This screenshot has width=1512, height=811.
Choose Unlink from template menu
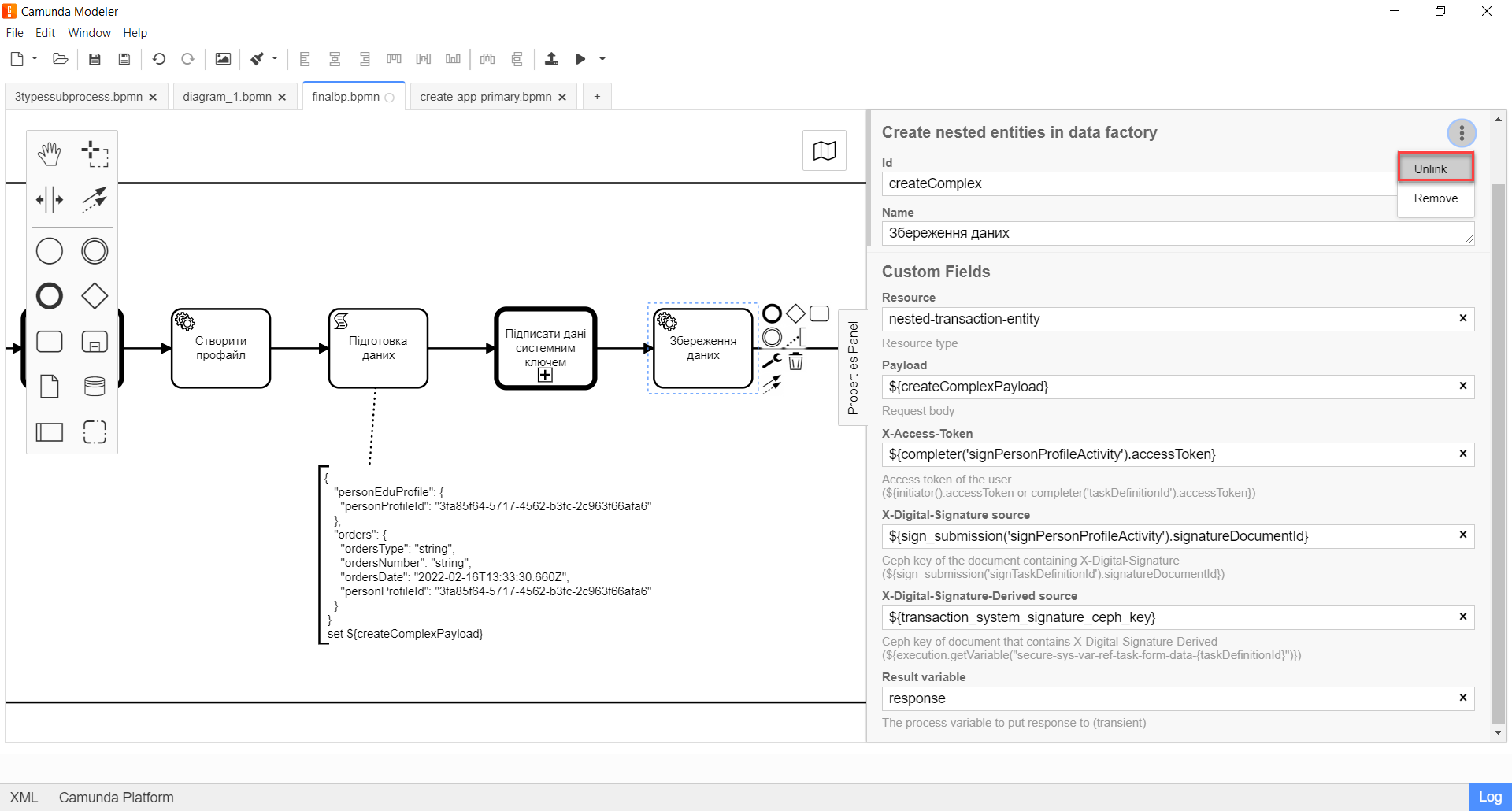click(1436, 168)
